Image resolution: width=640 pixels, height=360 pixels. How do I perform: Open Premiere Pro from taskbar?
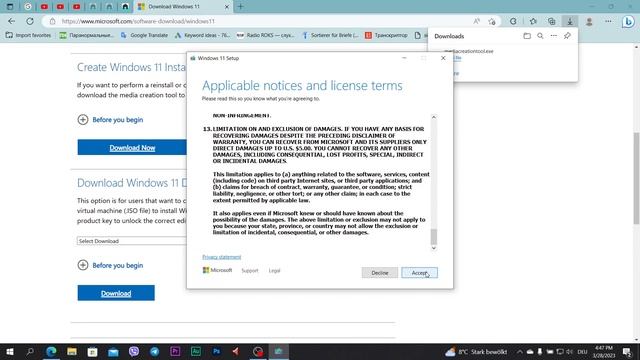click(175, 351)
